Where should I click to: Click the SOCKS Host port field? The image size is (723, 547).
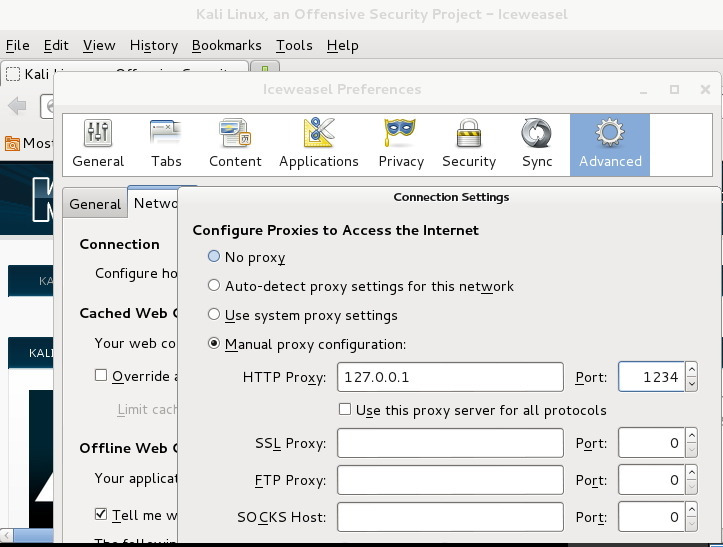point(651,517)
